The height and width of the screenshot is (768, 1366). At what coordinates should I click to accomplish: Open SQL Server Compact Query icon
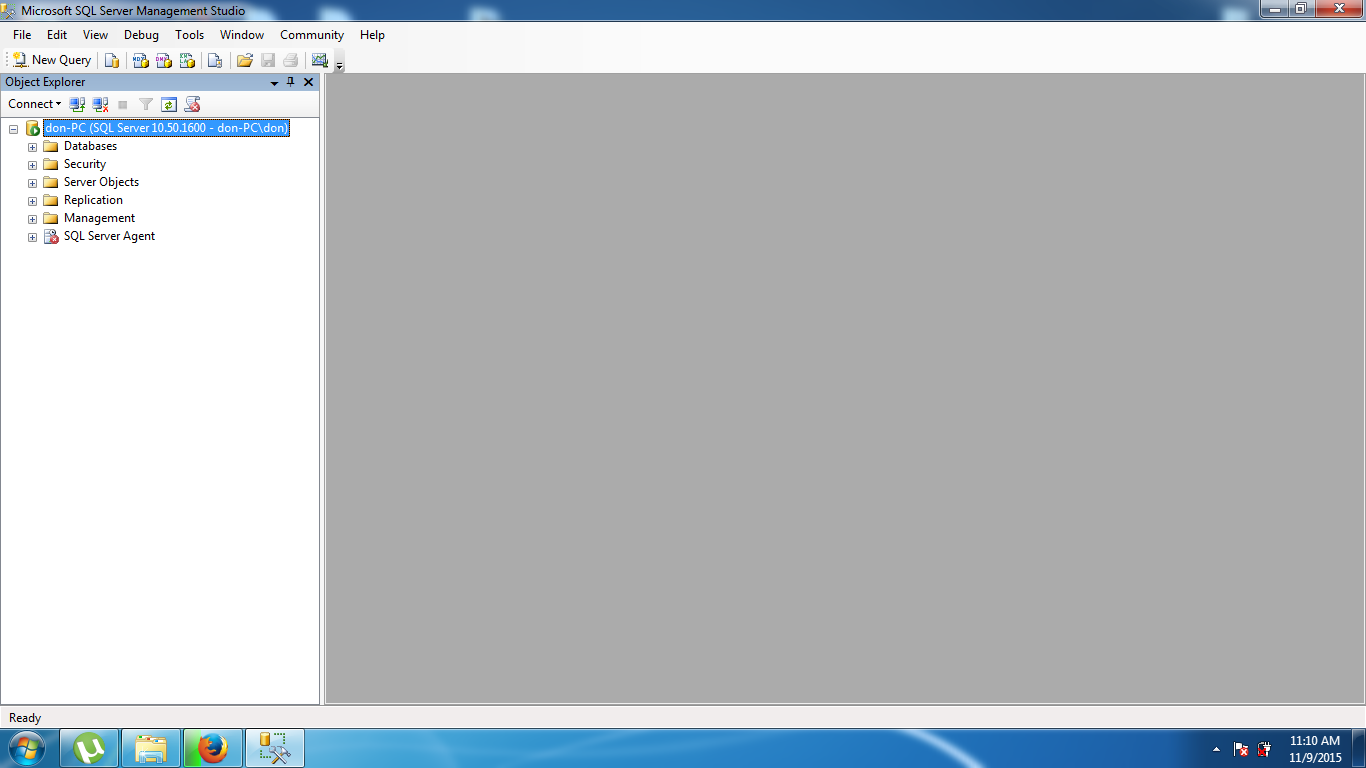[214, 60]
